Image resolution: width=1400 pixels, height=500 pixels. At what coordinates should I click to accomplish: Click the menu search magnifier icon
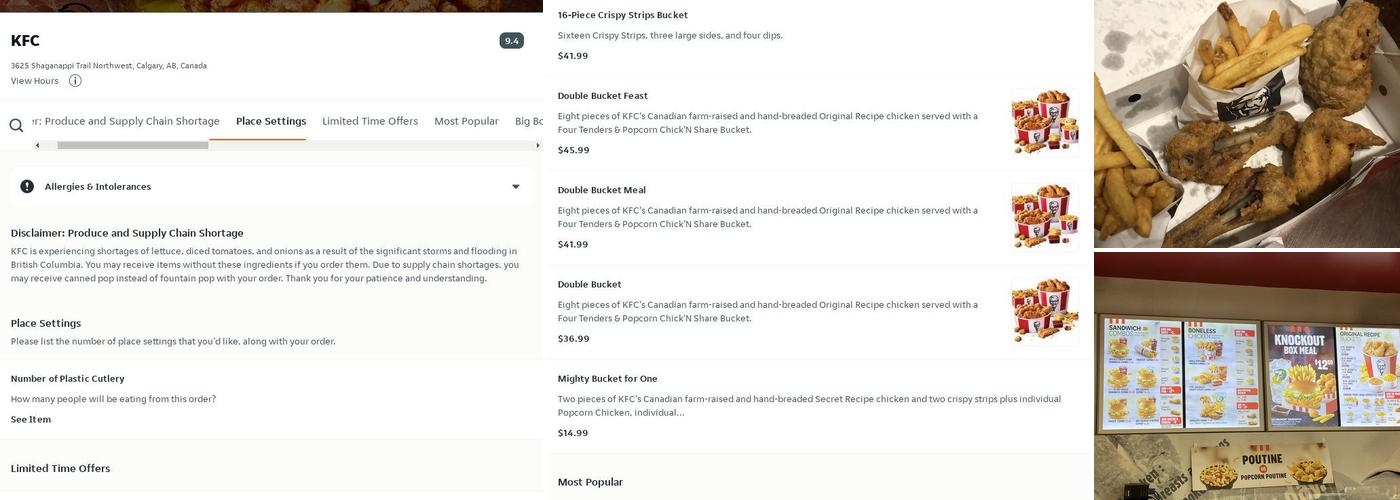point(16,125)
